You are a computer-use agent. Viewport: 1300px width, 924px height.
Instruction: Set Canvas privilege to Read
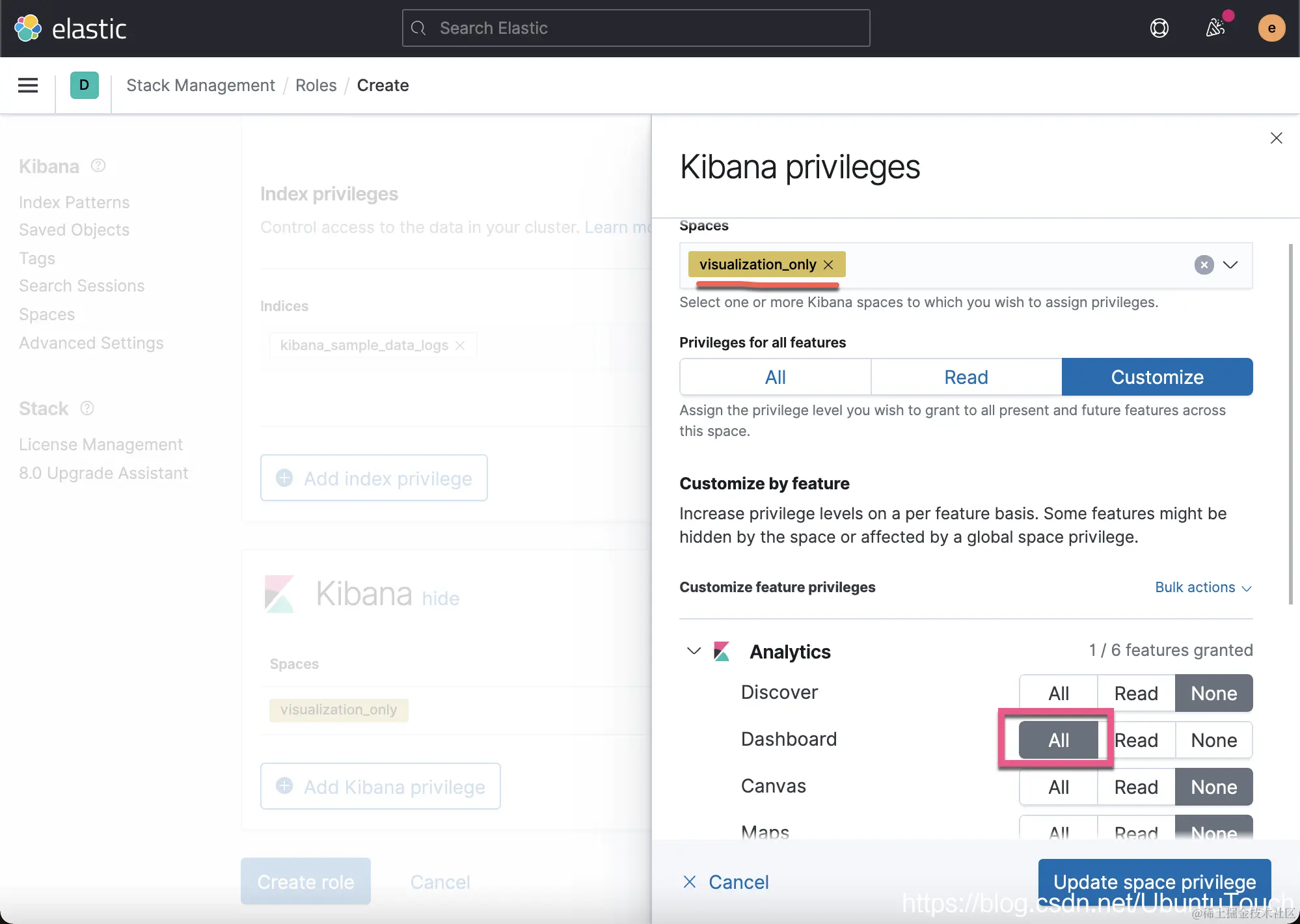1136,787
